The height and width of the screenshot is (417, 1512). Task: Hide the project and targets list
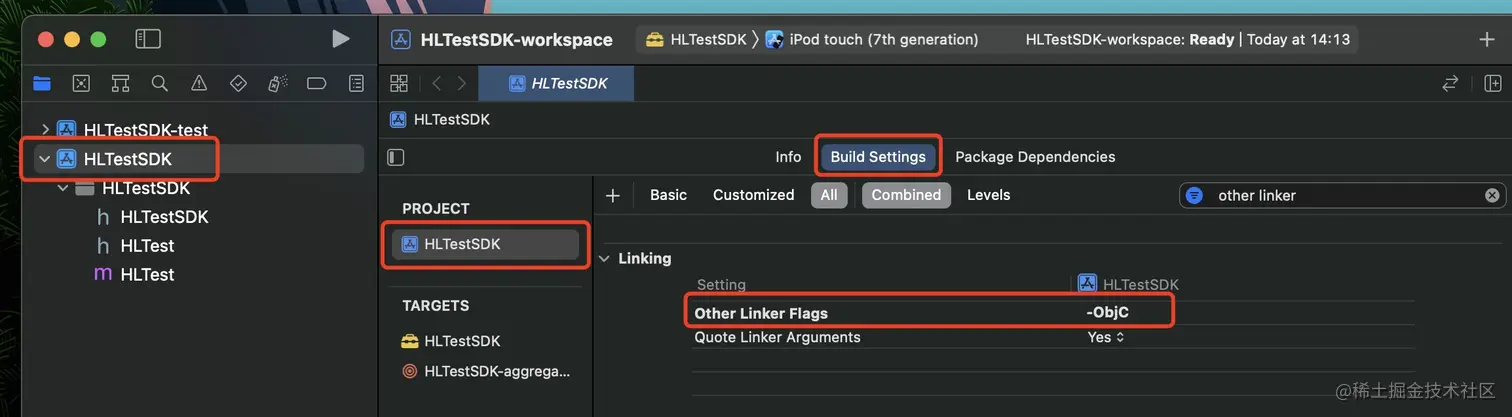(396, 157)
